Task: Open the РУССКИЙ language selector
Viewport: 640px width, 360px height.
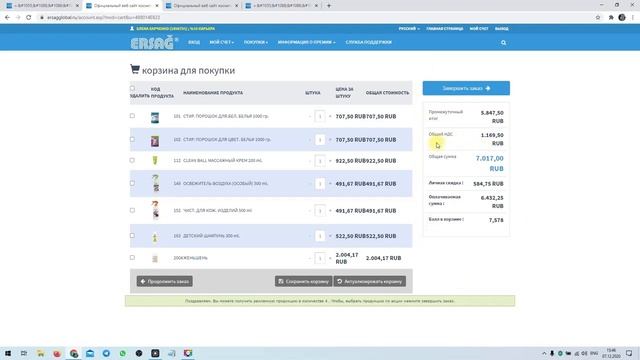Action: (409, 29)
